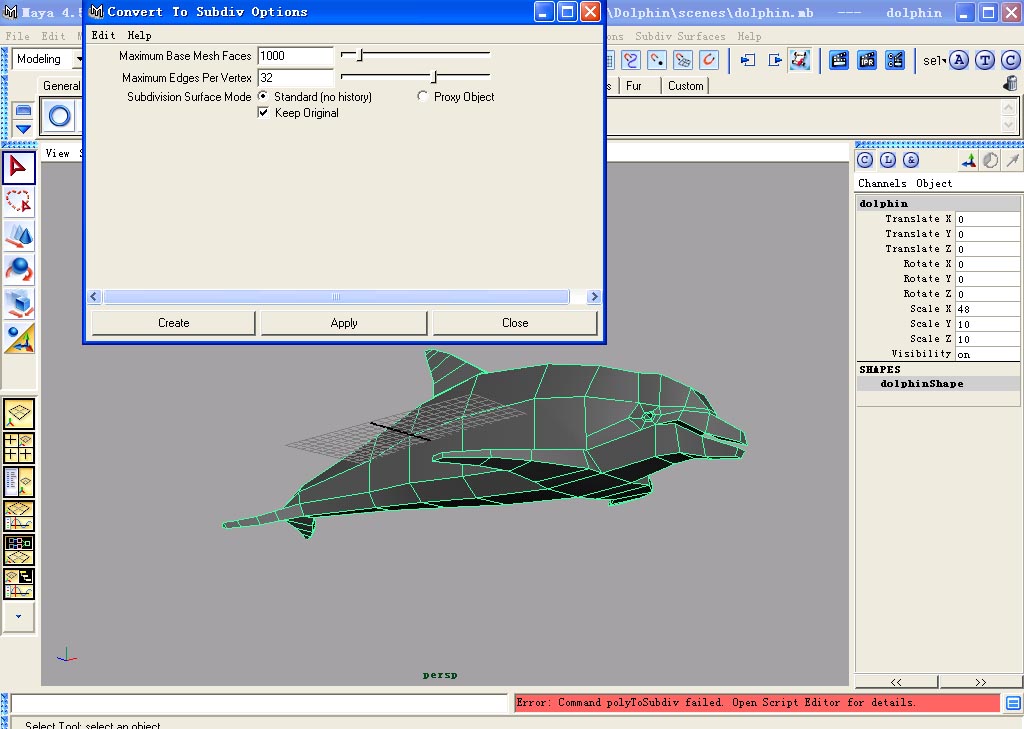
Task: Click snap to point magnet icon
Action: [657, 60]
